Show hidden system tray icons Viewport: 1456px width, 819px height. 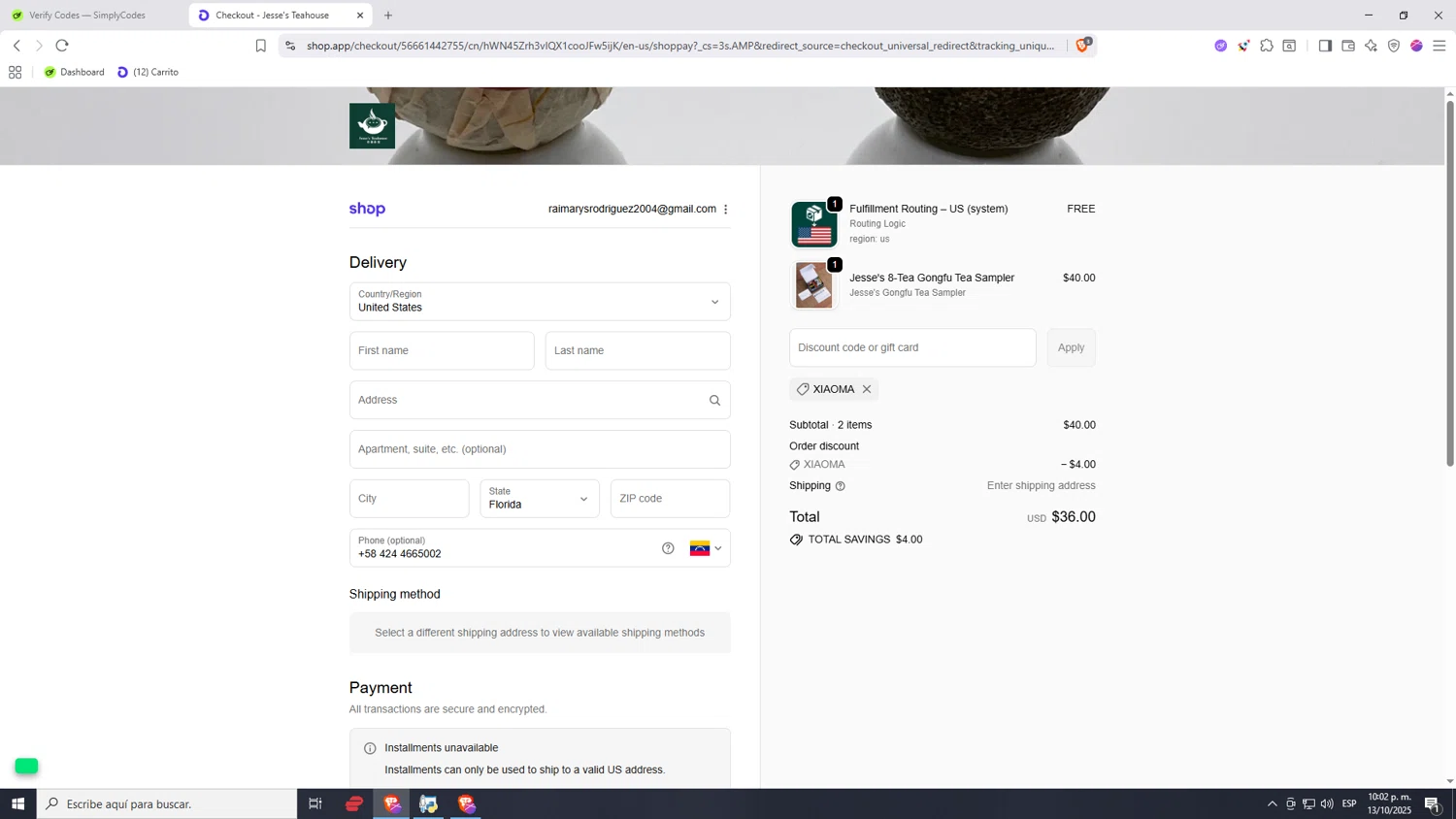[x=1273, y=803]
